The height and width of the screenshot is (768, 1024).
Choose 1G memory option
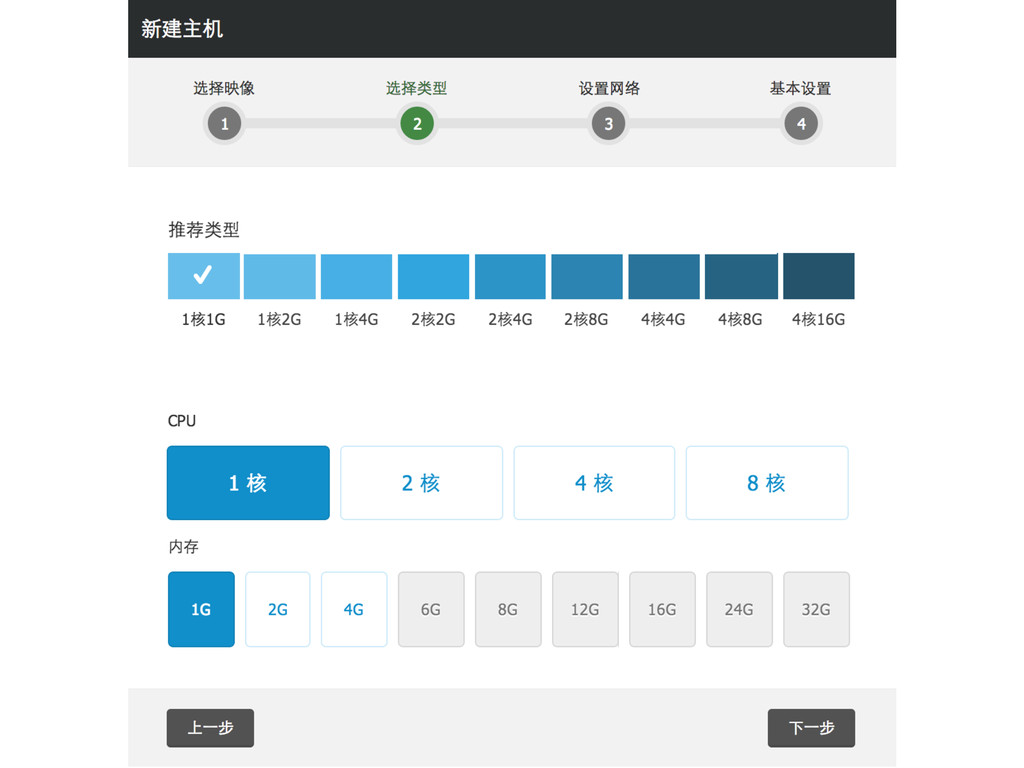201,609
